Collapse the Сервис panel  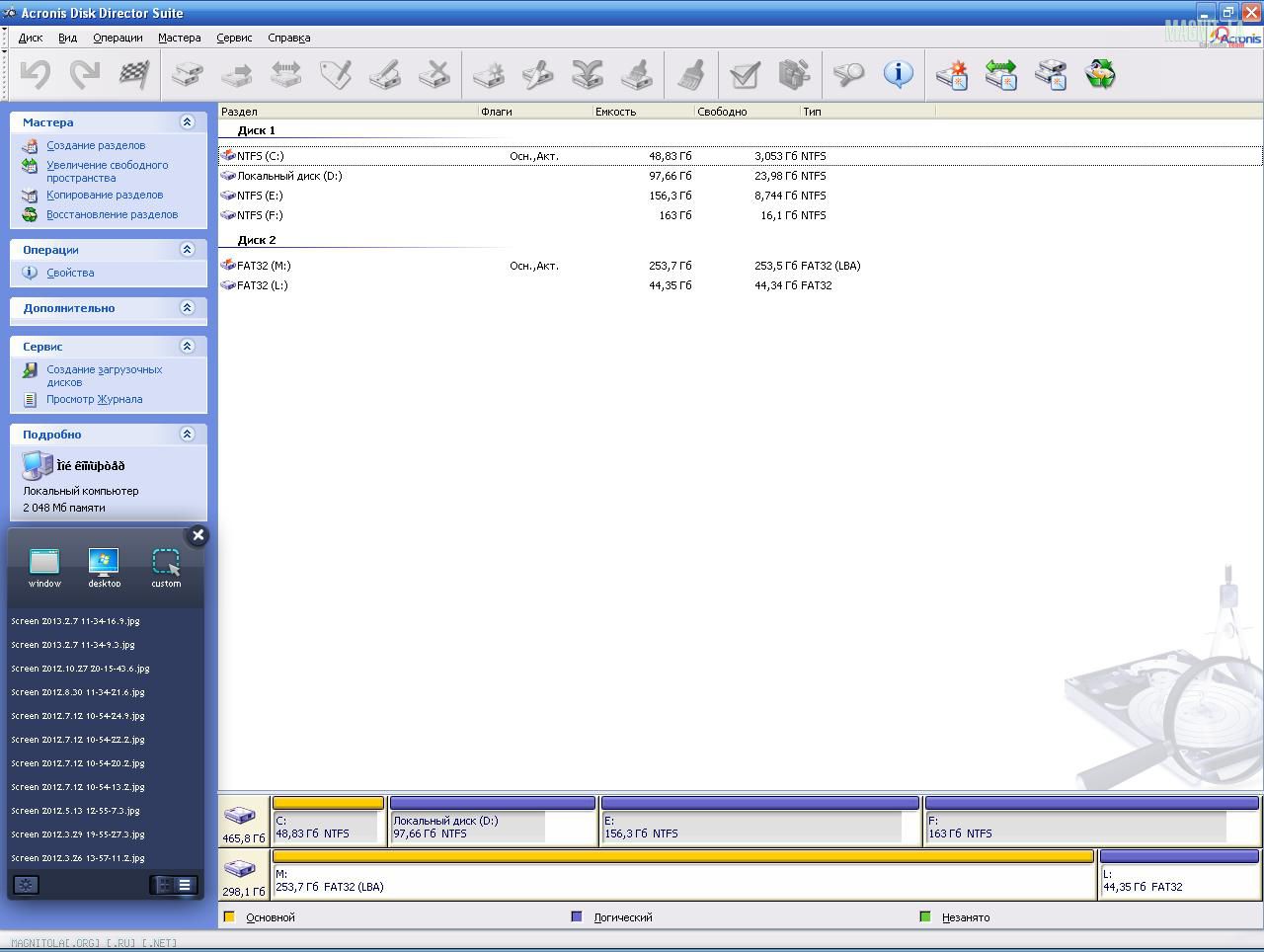pos(187,346)
